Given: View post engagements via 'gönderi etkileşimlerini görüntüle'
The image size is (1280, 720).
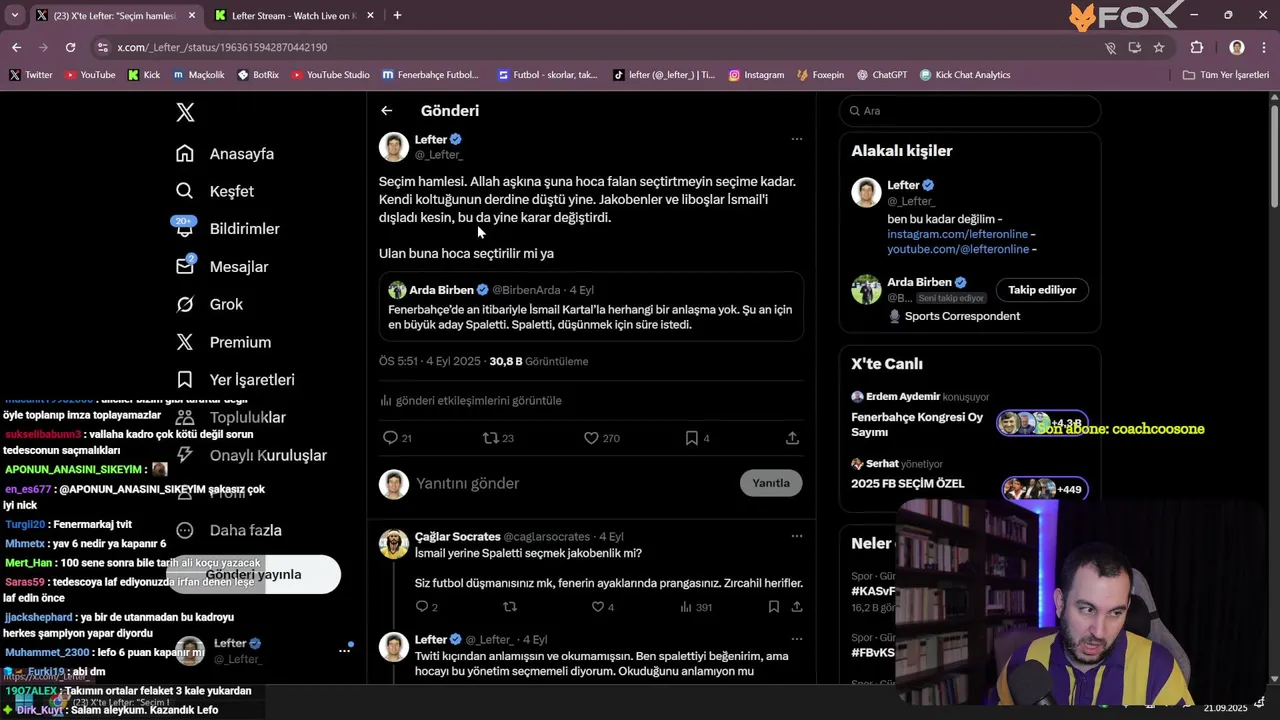Looking at the screenshot, I should tap(471, 400).
